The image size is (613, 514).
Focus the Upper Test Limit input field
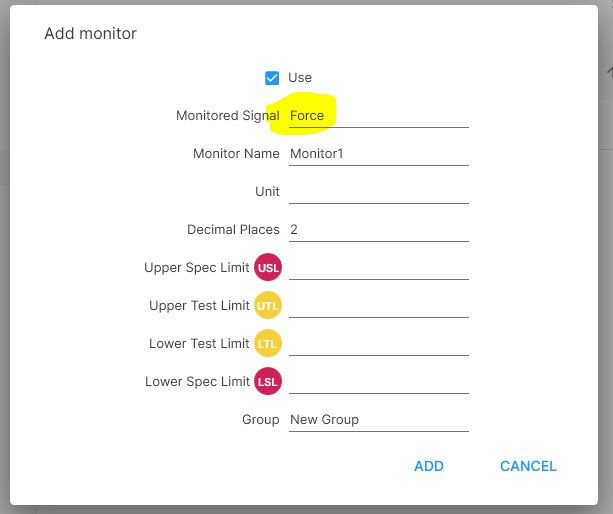(378, 306)
